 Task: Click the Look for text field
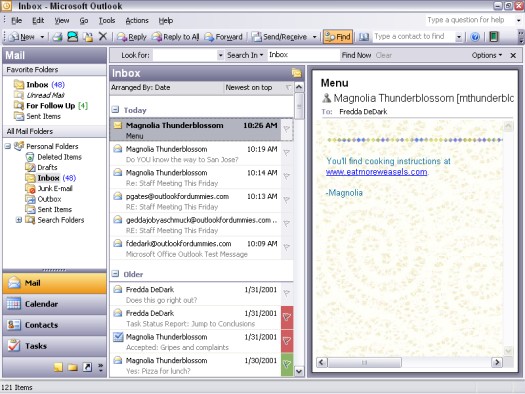click(185, 55)
